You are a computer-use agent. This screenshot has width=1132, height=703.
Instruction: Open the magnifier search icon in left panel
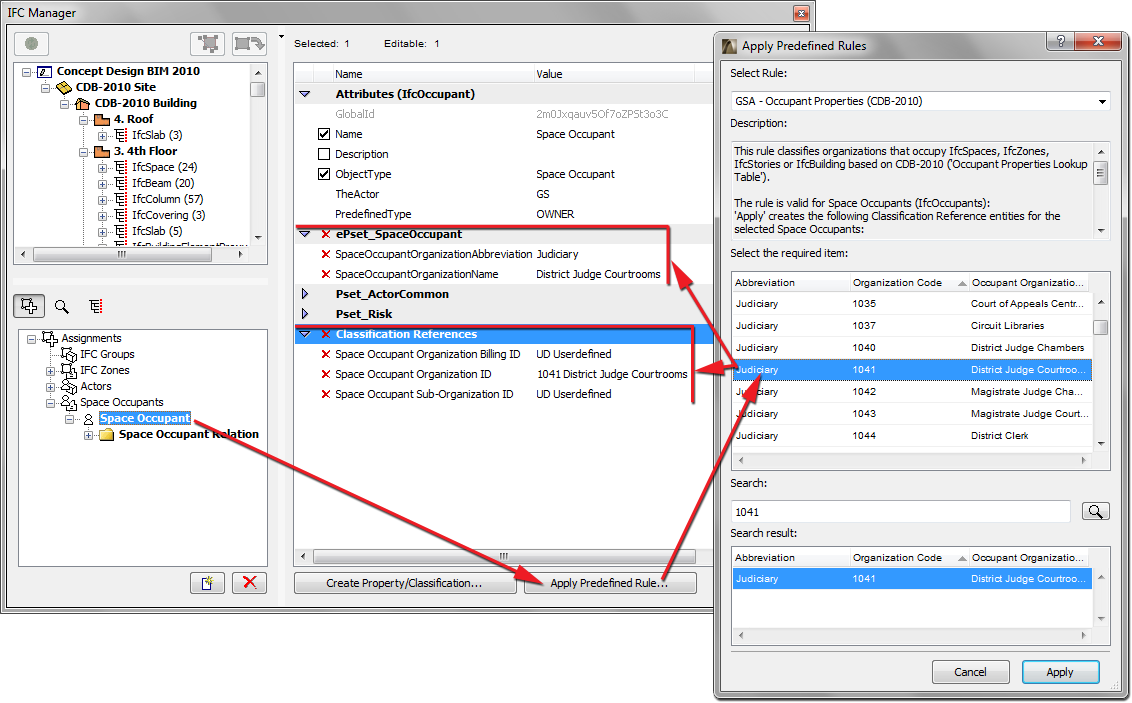click(62, 307)
